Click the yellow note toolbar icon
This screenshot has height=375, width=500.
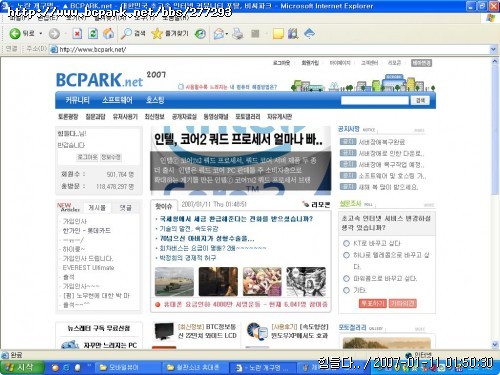pos(278,33)
